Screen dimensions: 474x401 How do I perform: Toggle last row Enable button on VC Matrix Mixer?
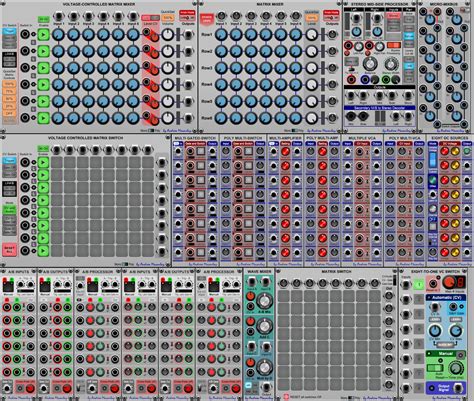tap(43, 118)
